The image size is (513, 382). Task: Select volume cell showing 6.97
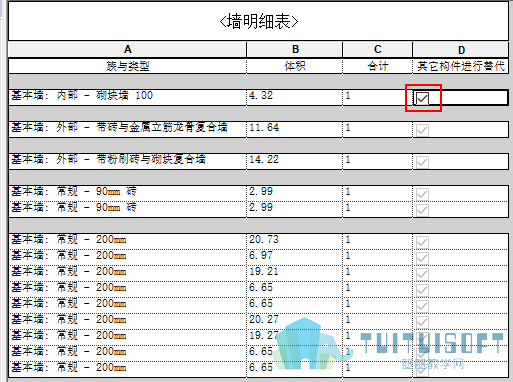coord(295,256)
